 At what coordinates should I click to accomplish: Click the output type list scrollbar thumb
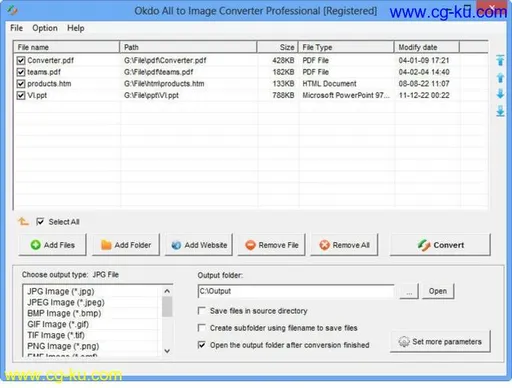point(167,307)
